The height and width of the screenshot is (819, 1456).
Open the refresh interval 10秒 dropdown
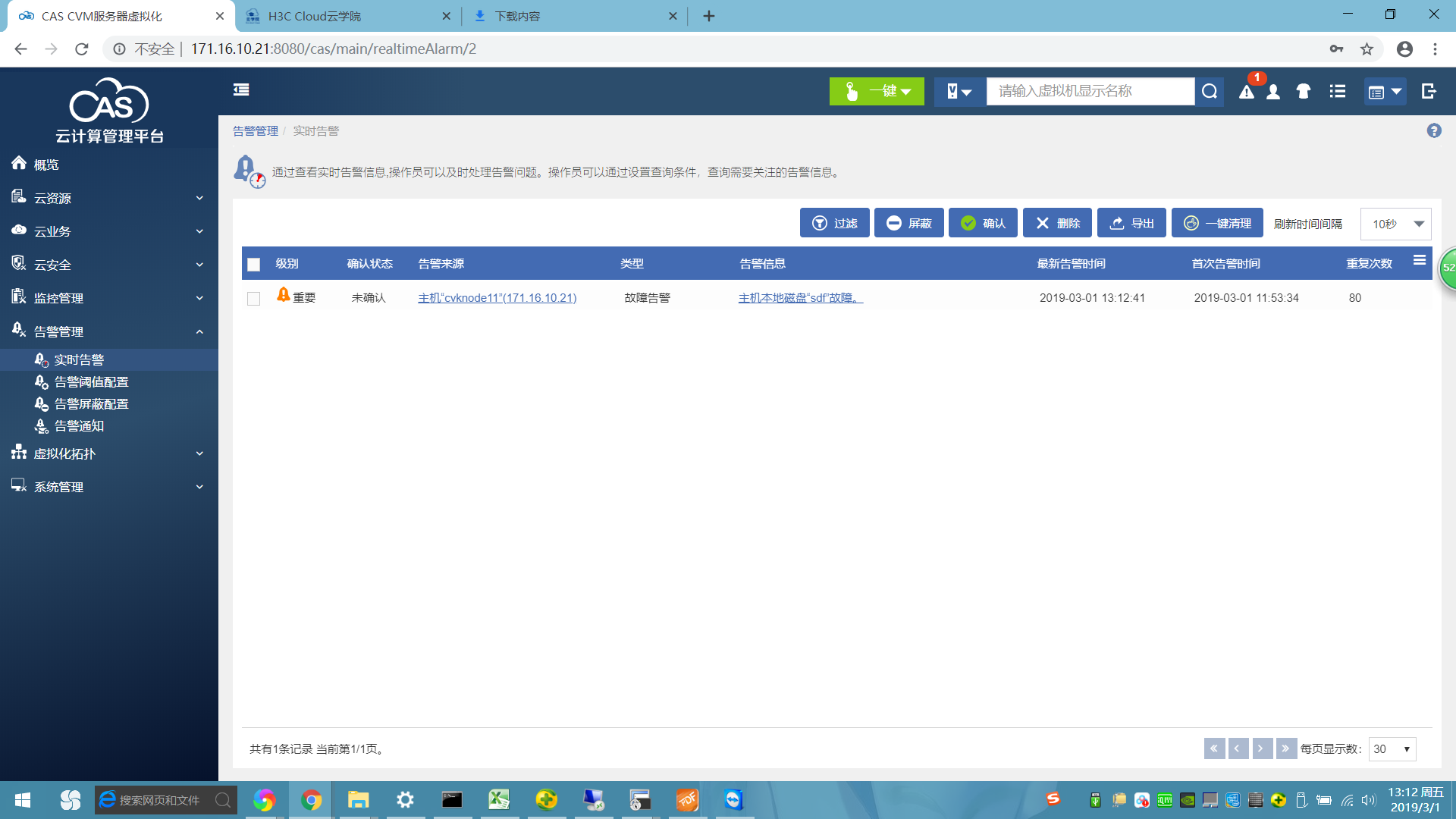click(1395, 224)
